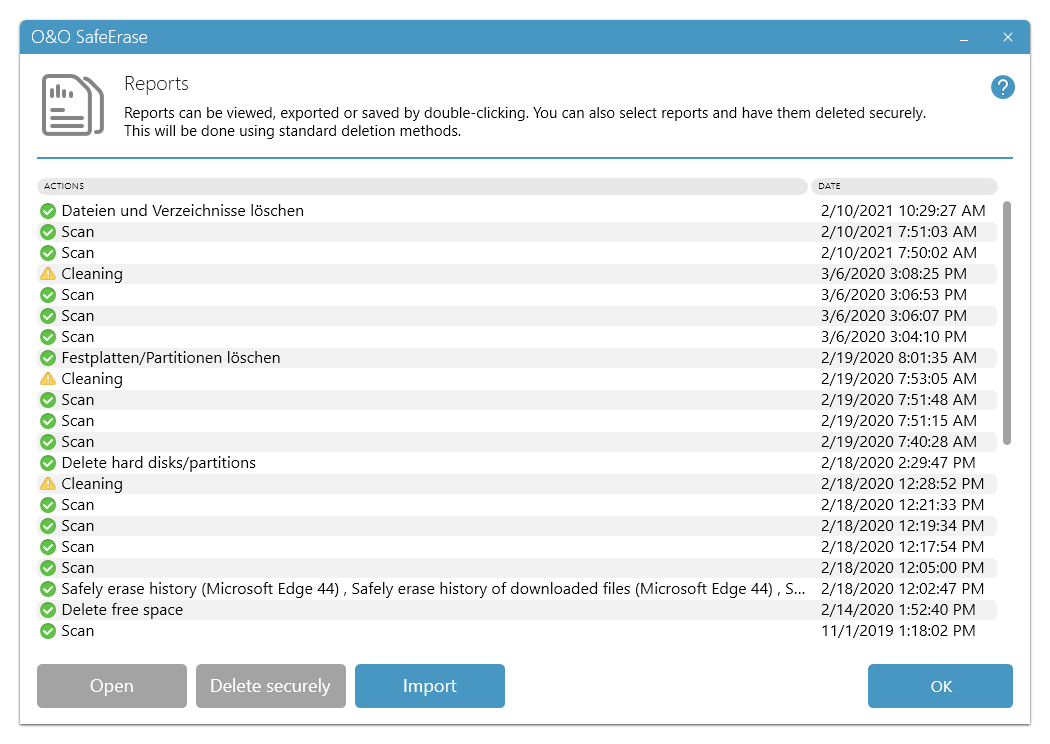Click the O&O SafeErase title bar text
Image resolution: width=1050 pixels, height=744 pixels.
90,37
